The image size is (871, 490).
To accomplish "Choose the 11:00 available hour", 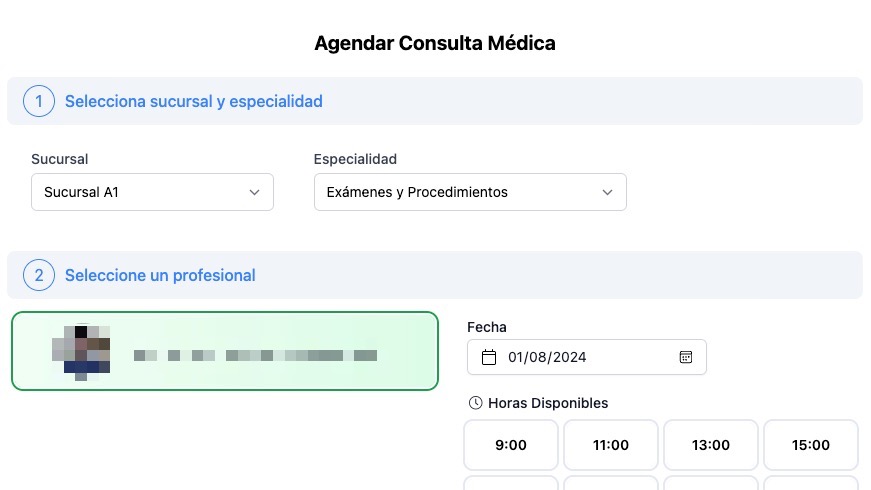I will (611, 445).
